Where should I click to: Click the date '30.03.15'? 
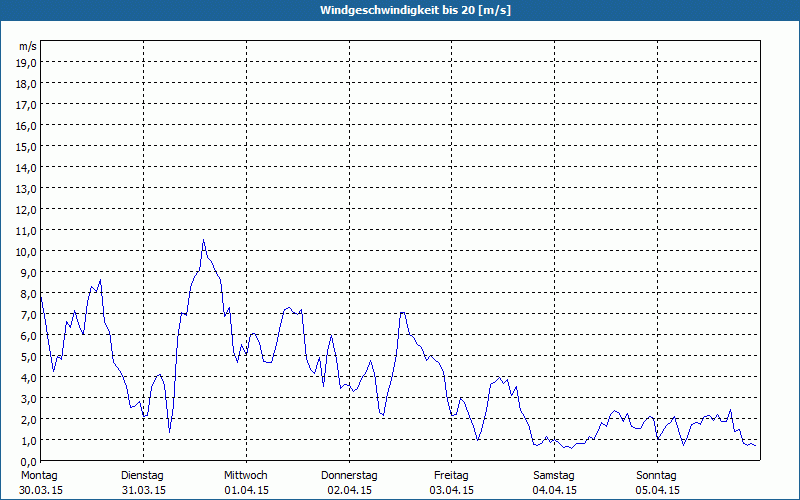coord(41,490)
